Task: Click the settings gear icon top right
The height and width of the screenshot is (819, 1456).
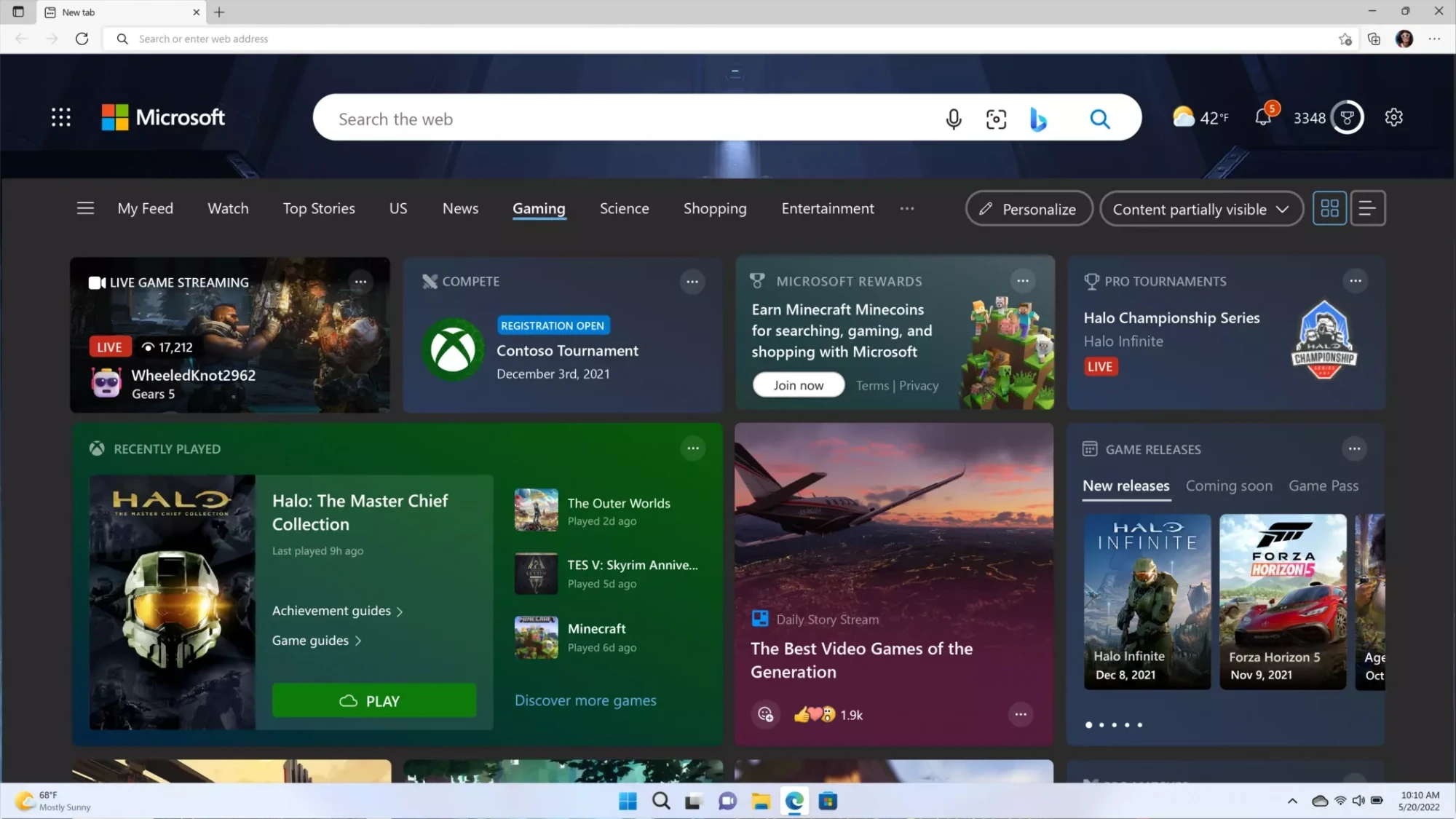Action: click(x=1393, y=117)
